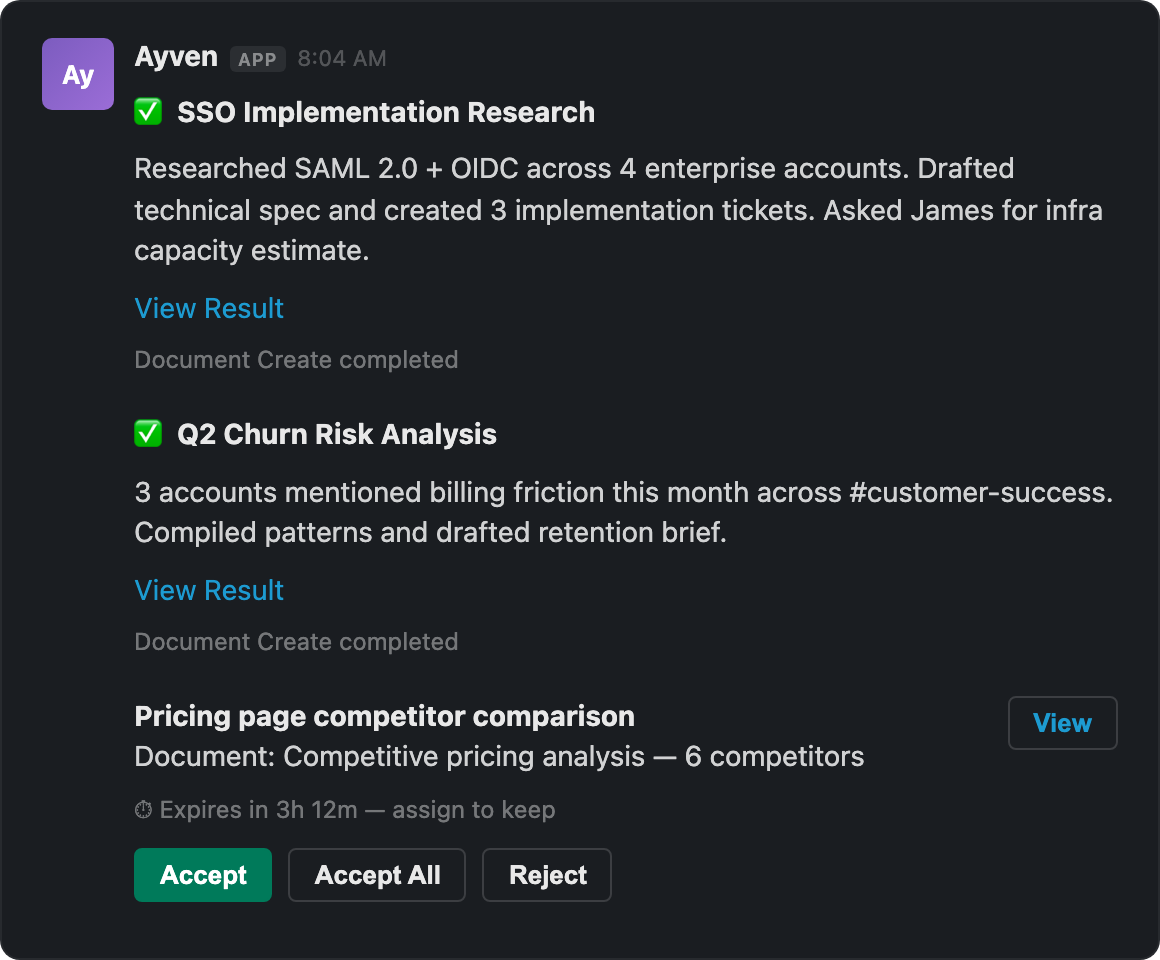The image size is (1160, 960).
Task: Reject the pricing page competitor comparison
Action: [546, 875]
